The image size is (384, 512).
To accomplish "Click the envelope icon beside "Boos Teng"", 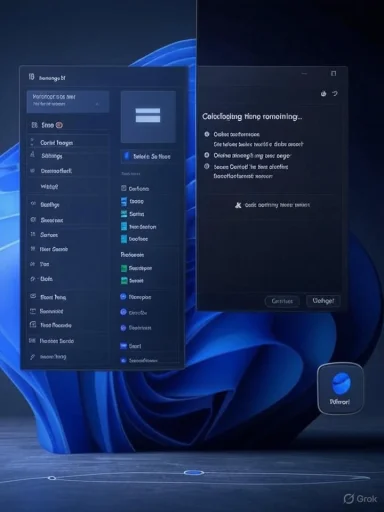I will pyautogui.click(x=33, y=296).
